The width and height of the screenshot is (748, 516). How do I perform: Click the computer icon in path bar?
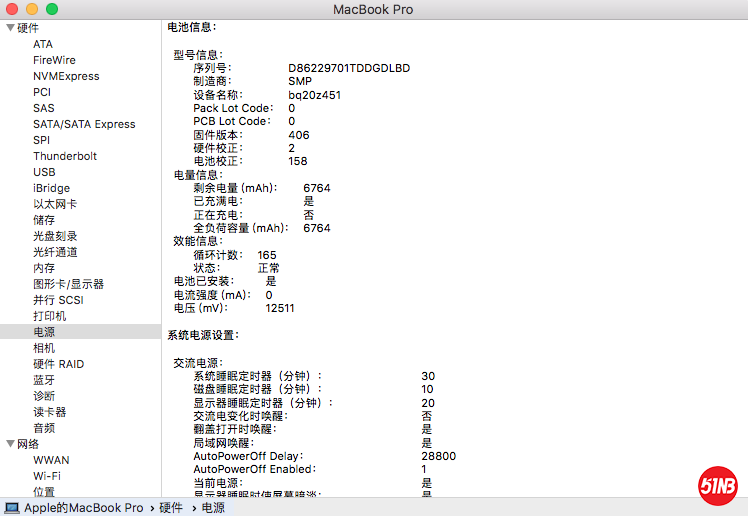(12, 508)
